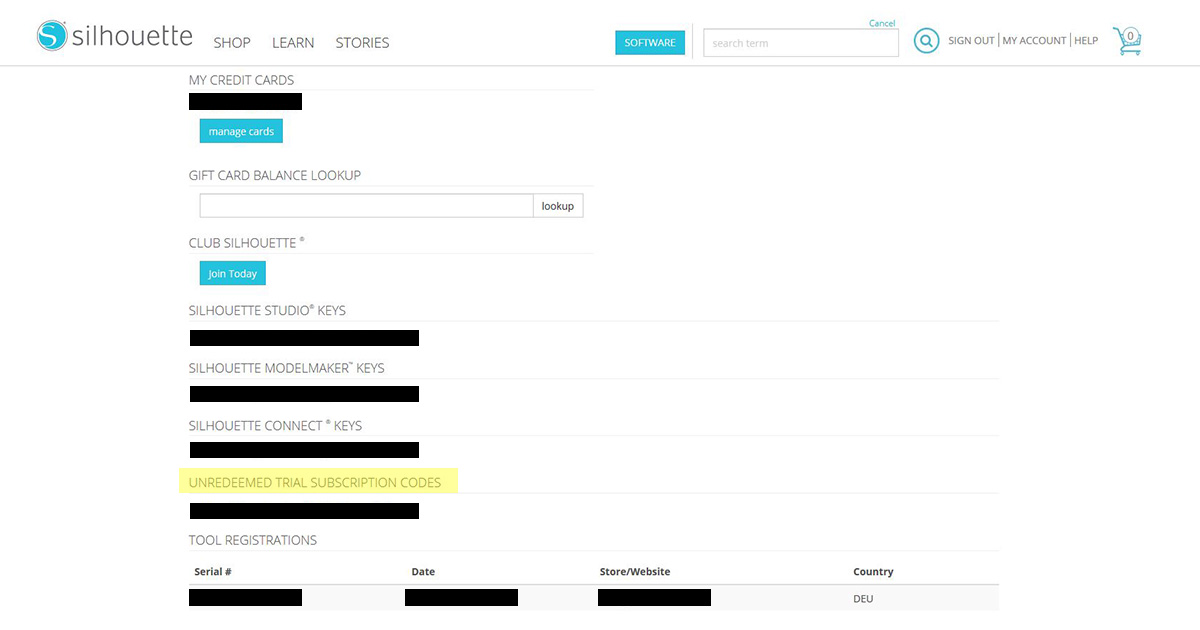Open the shopping cart icon
The height and width of the screenshot is (630, 1200).
coord(1127,41)
